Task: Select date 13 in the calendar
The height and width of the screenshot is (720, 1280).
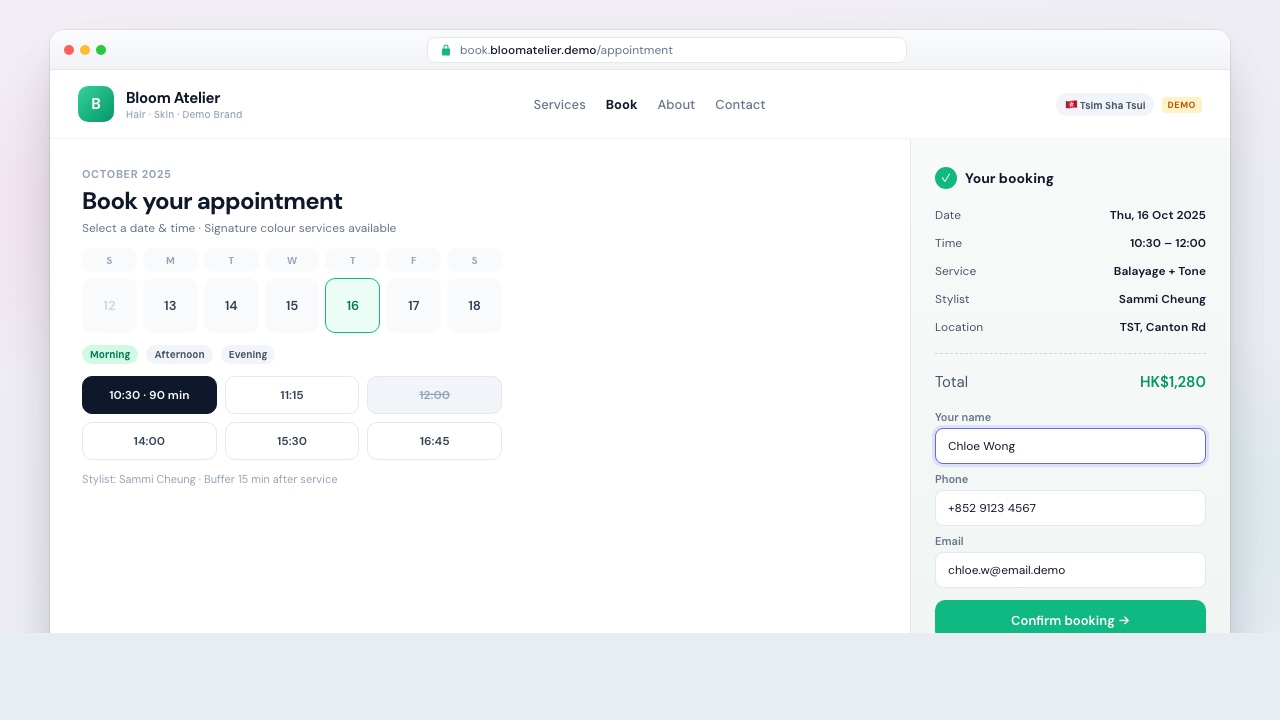Action: 170,306
